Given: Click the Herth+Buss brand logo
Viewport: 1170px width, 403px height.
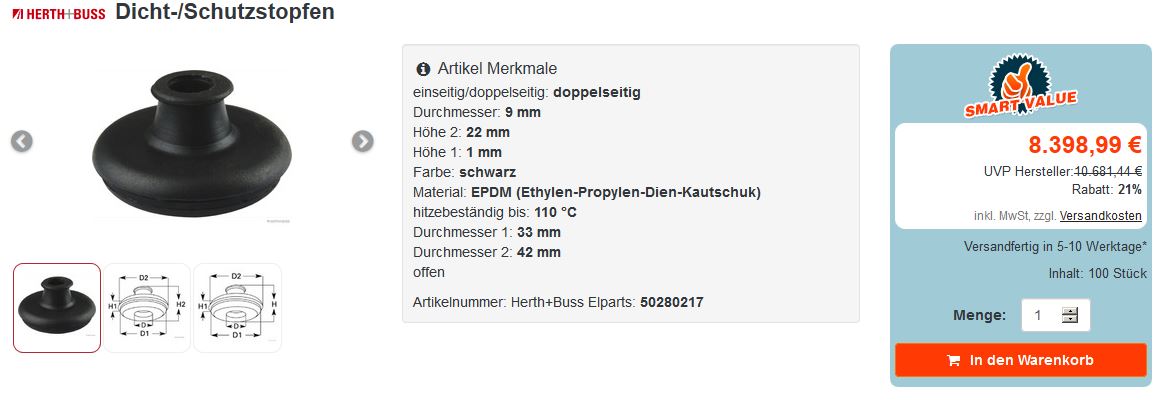Looking at the screenshot, I should 58,13.
